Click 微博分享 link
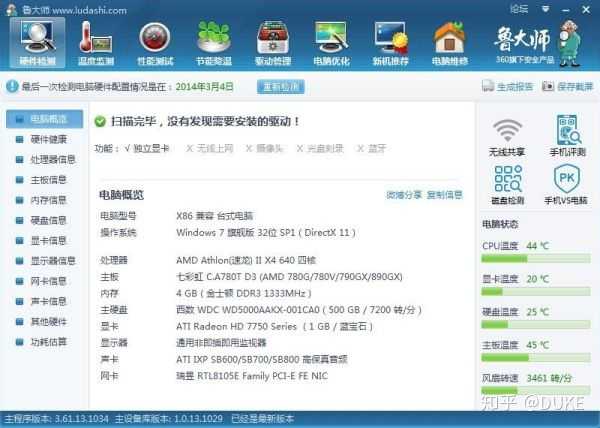Viewport: 600px width, 428px height. [x=404, y=195]
